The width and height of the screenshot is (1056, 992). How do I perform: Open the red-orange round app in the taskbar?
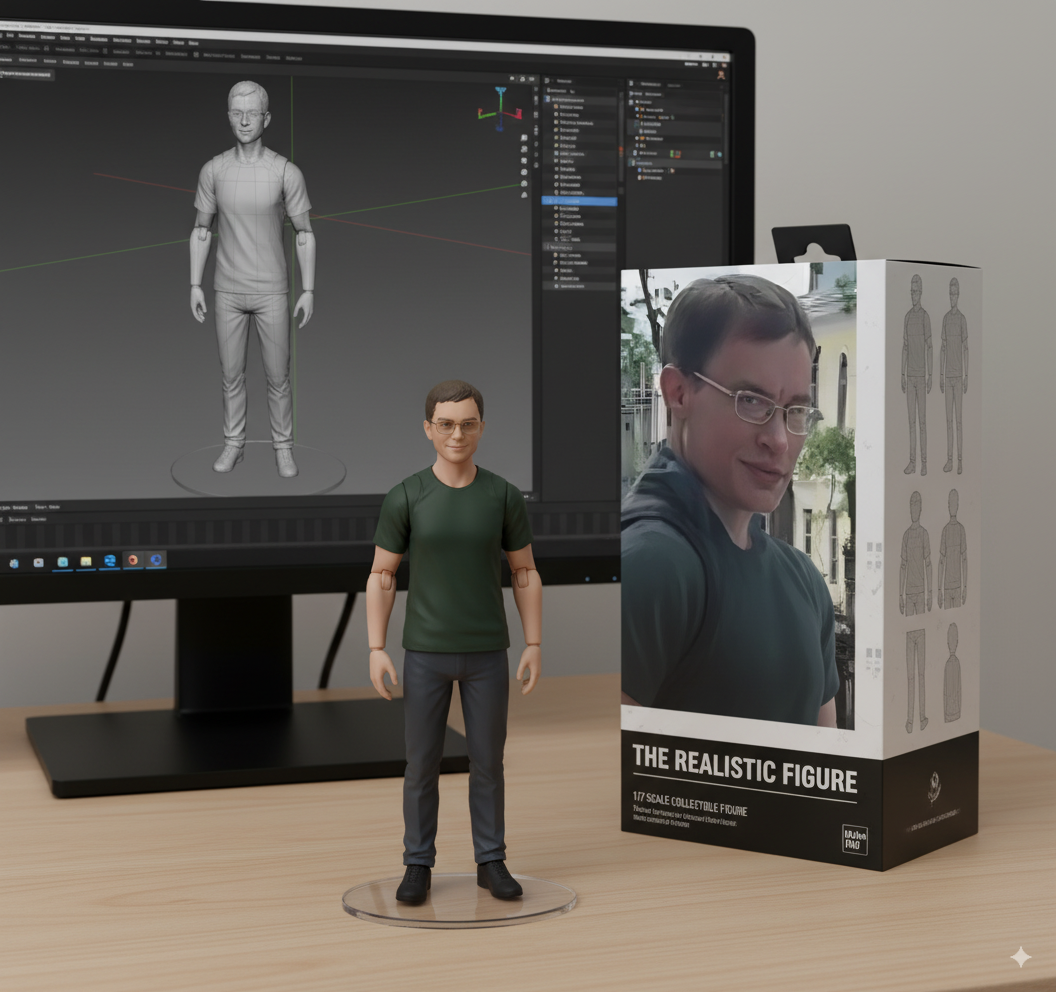(133, 560)
